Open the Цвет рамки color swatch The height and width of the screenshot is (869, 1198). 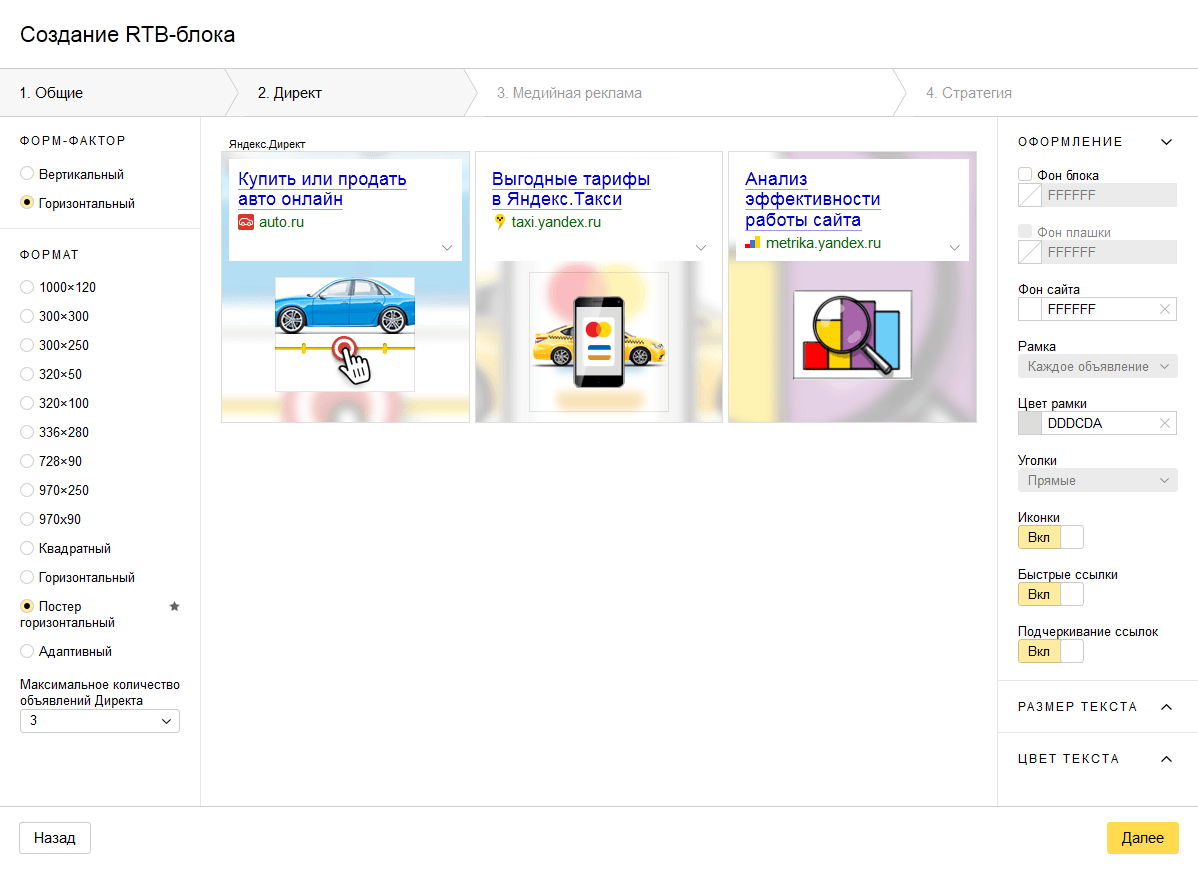pyautogui.click(x=1029, y=424)
